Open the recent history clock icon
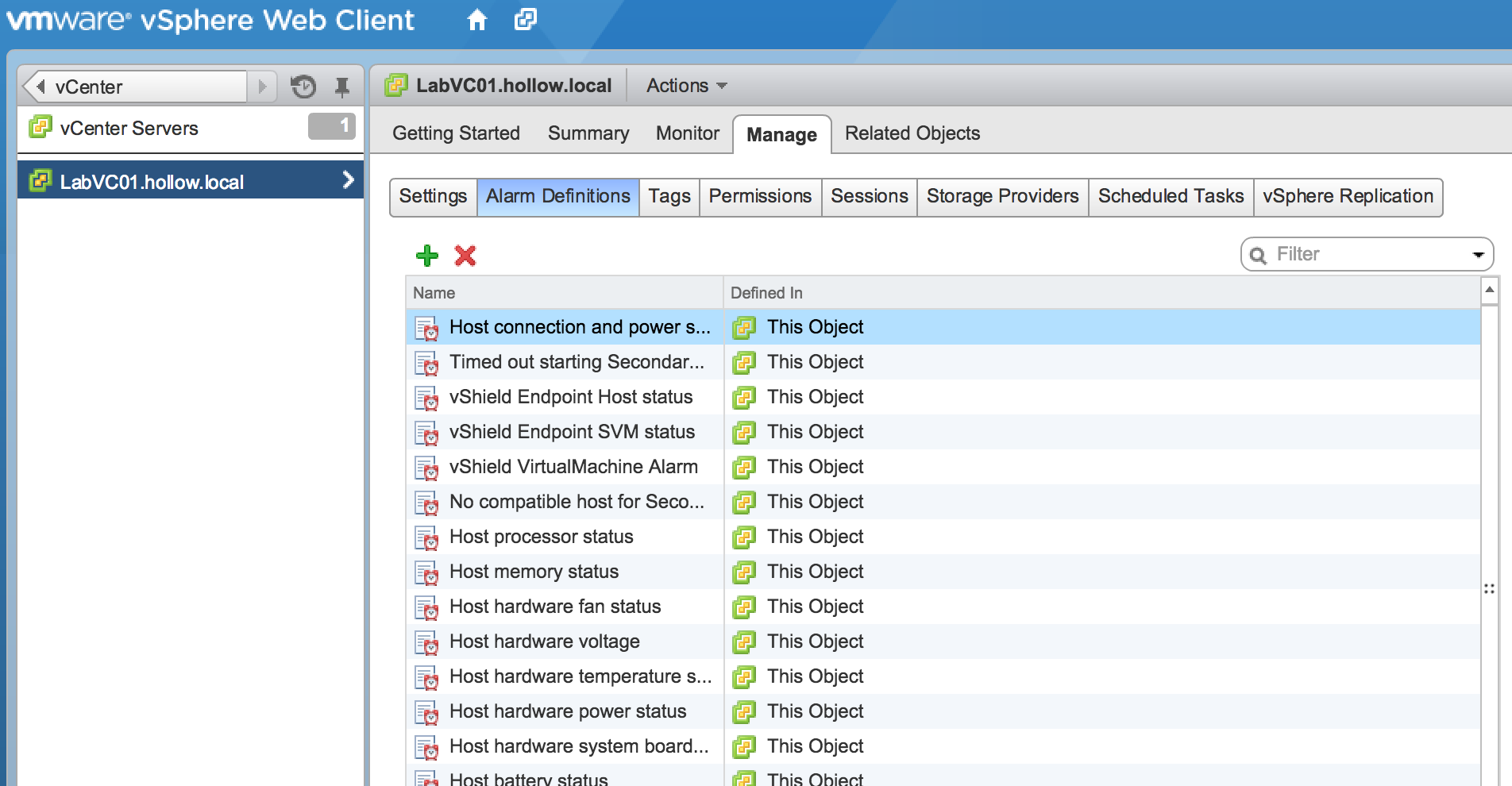Screen dimensions: 1512x786 (303, 87)
